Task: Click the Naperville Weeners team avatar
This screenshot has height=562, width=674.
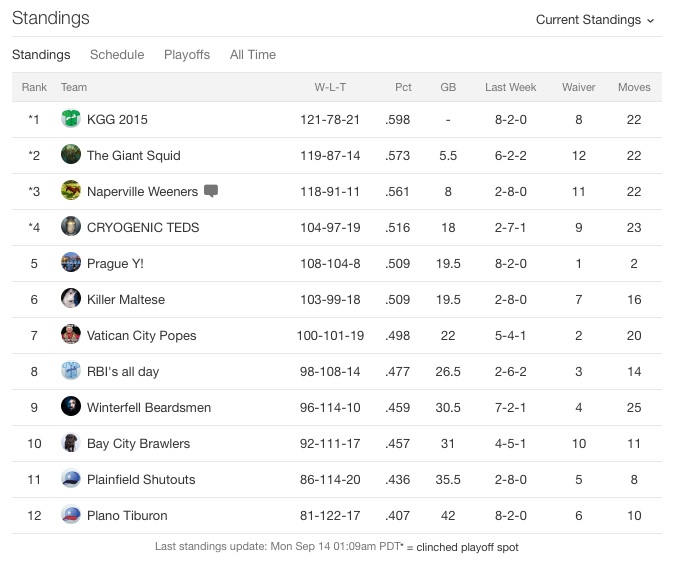Action: click(x=71, y=190)
